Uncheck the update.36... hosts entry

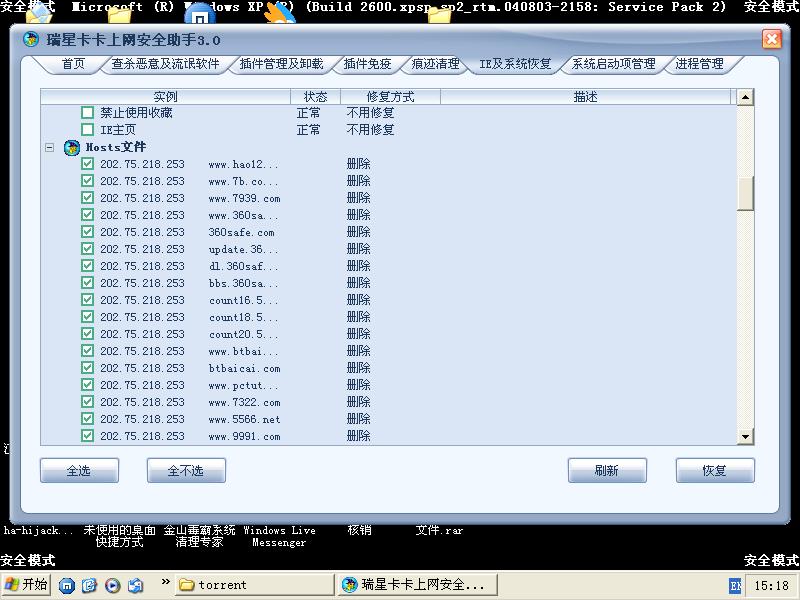point(88,248)
